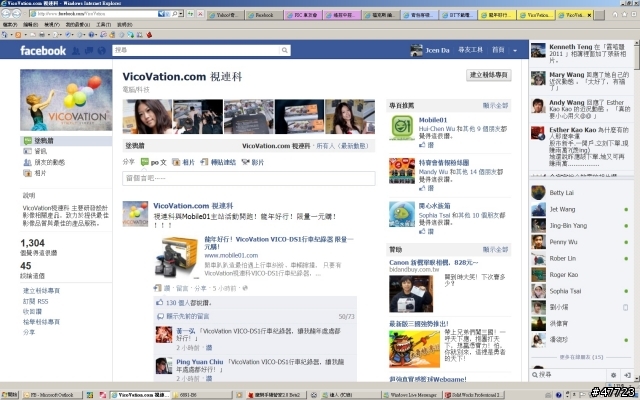The height and width of the screenshot is (400, 640).
Task: Select the 塗鴉牆 wall icon in sidebar
Action: click(27, 141)
